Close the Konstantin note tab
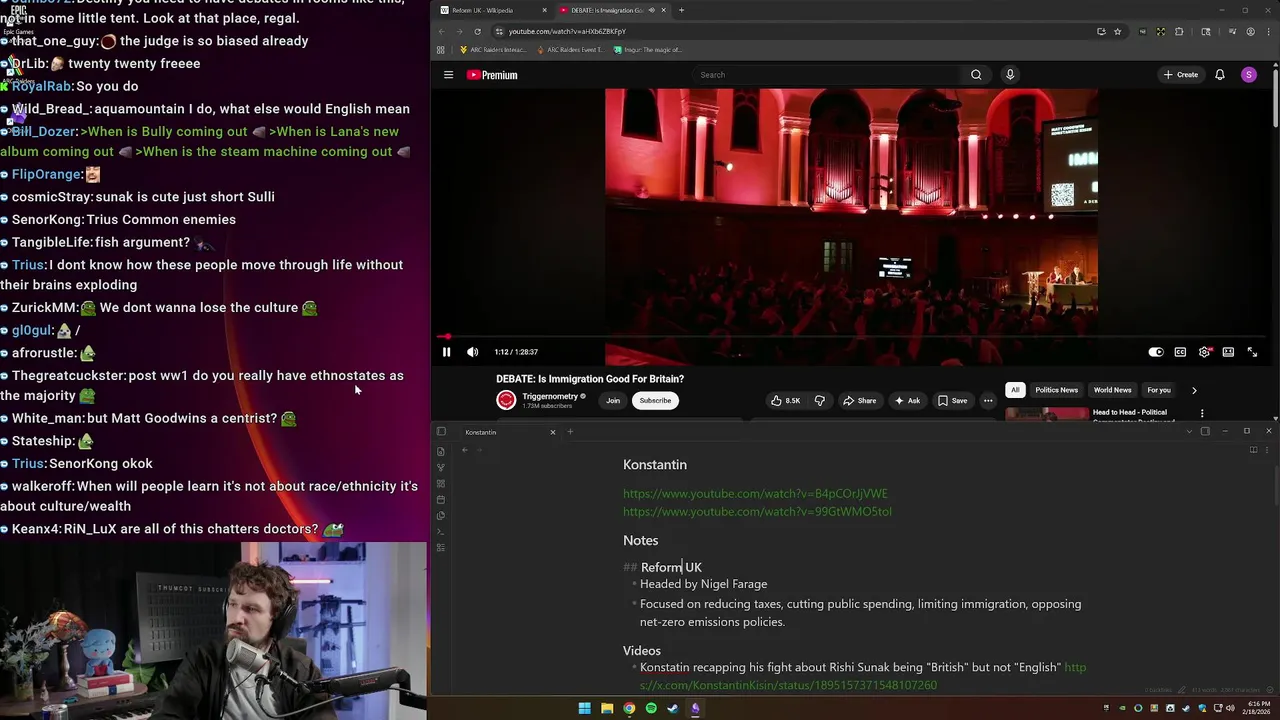 (552, 432)
